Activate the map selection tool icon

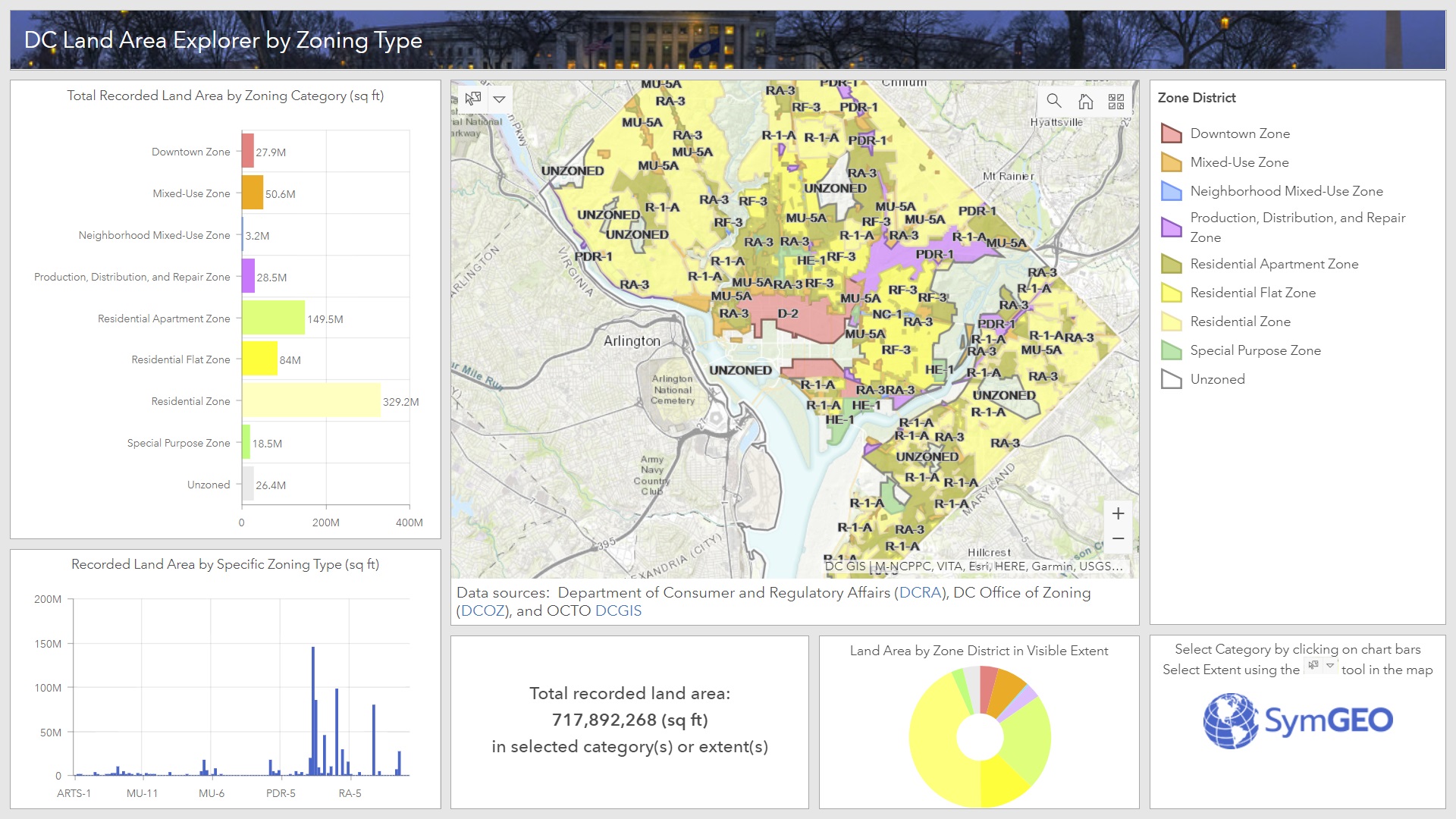click(x=473, y=99)
